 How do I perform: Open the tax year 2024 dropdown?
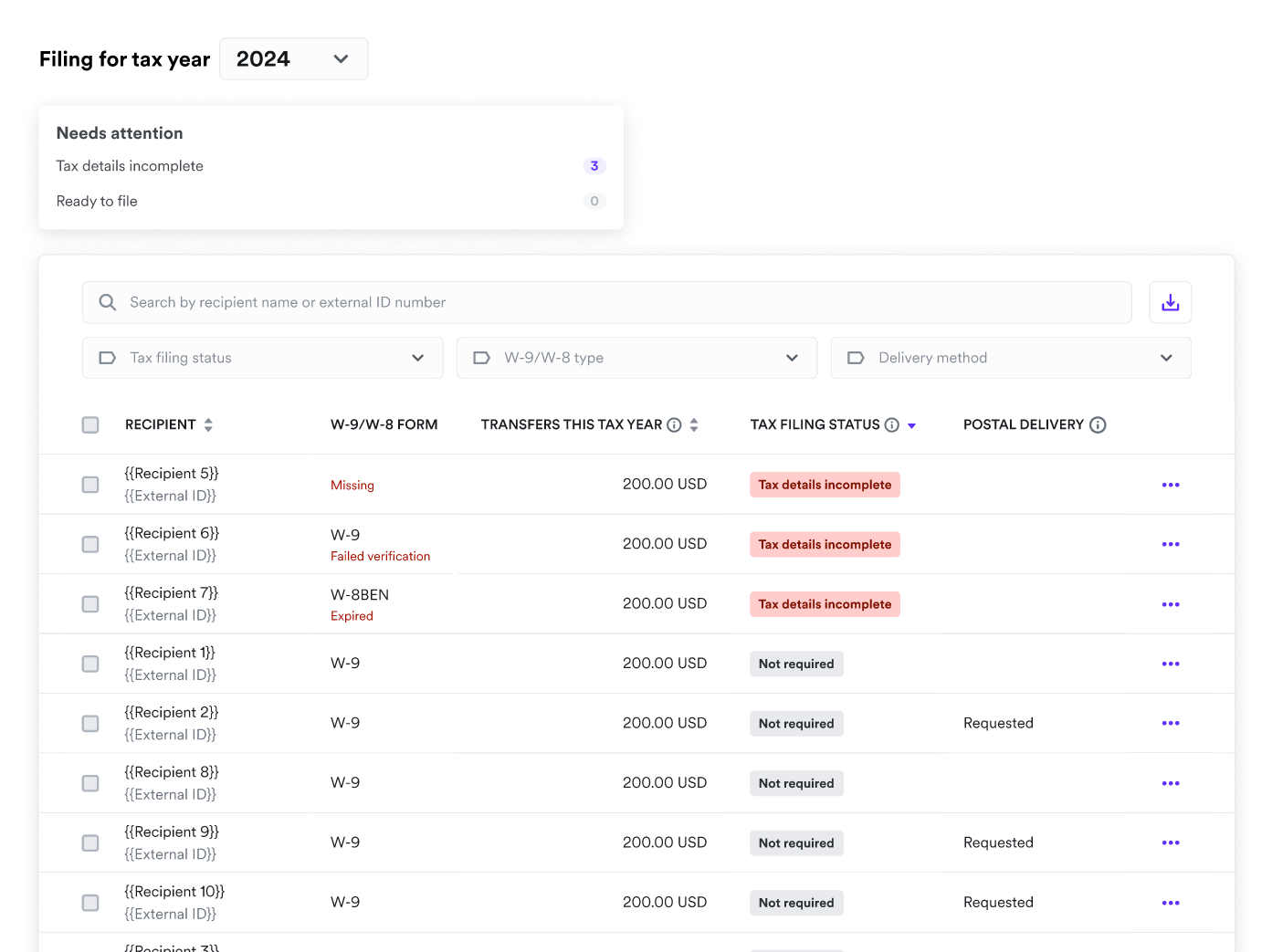(293, 58)
